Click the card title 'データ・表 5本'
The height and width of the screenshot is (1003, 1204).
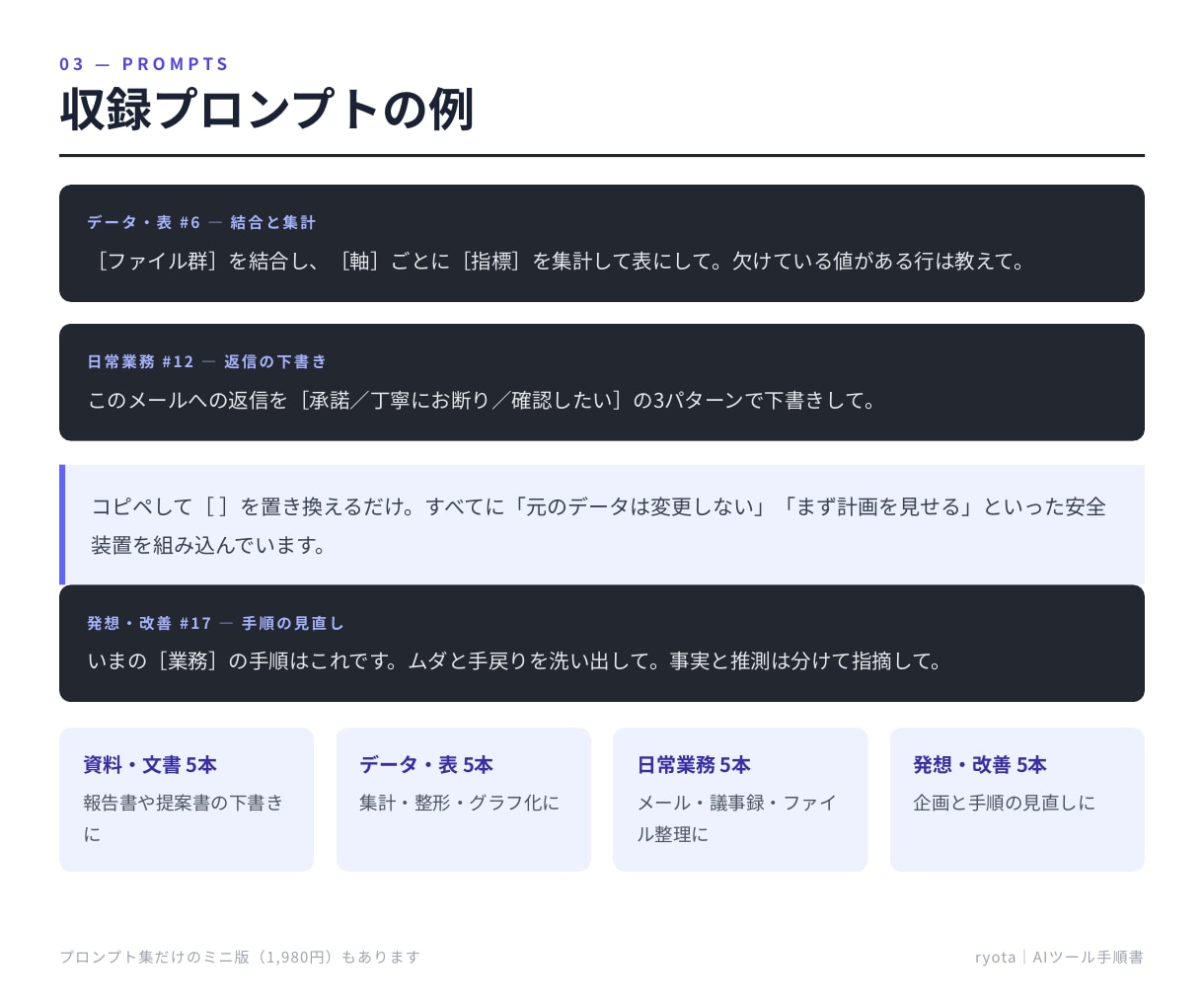point(426,765)
